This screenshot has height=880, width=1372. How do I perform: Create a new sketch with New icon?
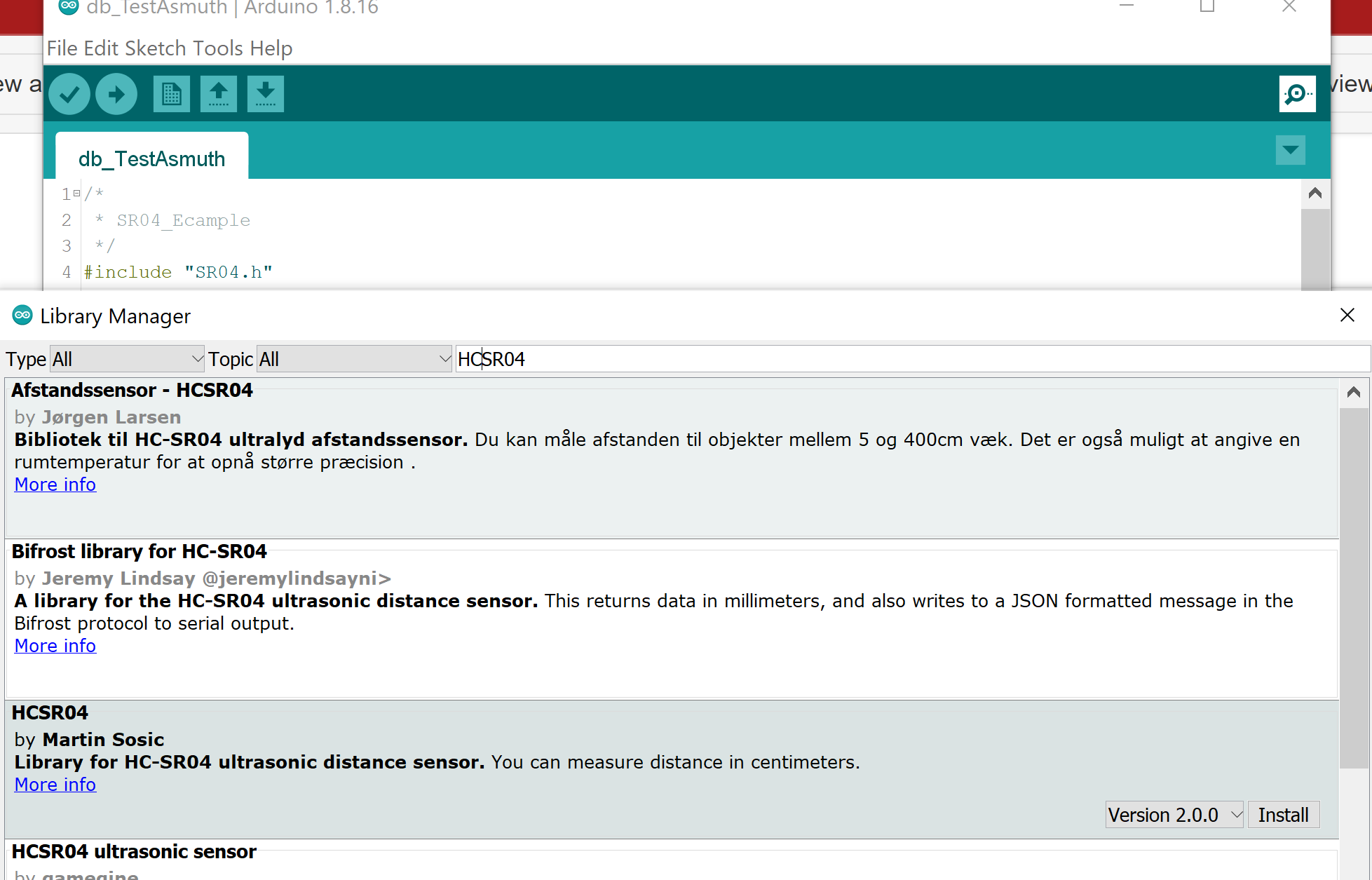(x=172, y=93)
